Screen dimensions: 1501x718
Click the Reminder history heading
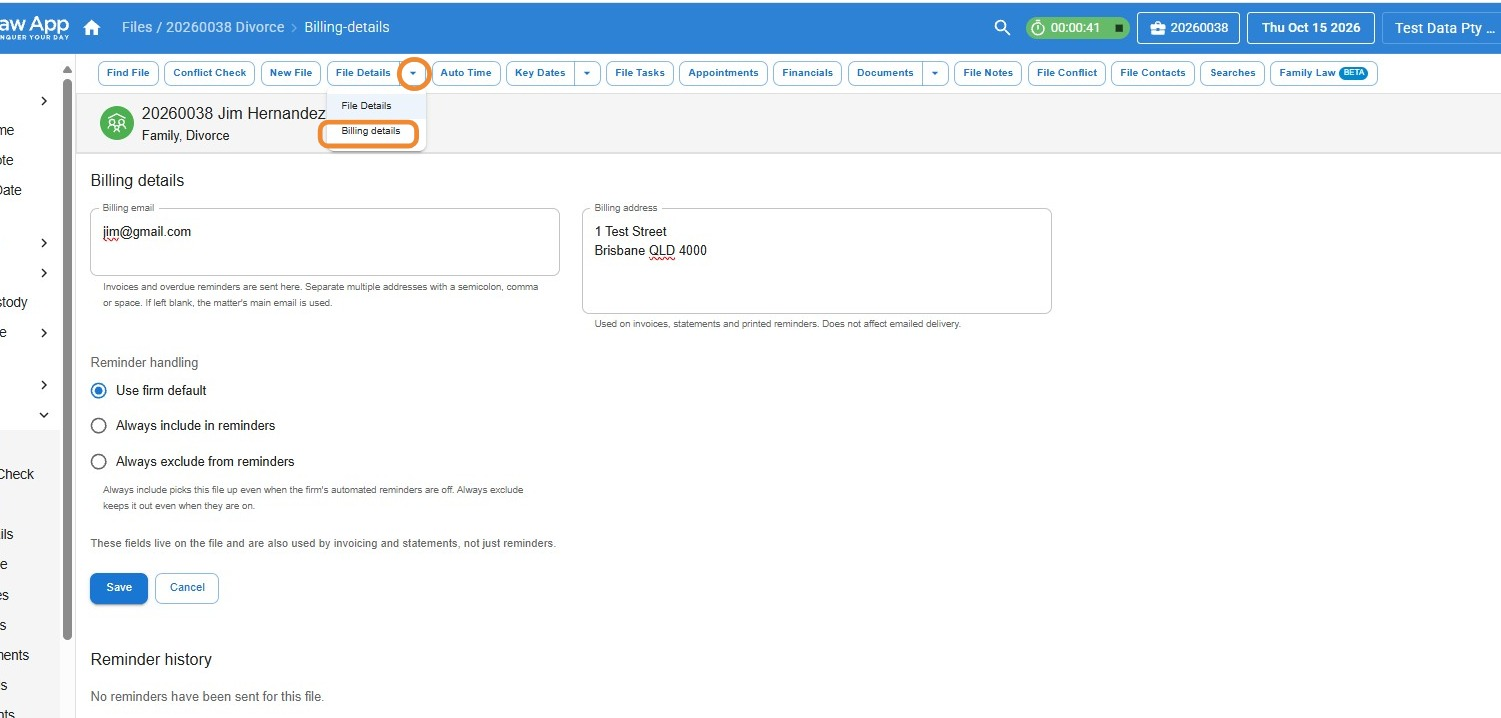click(151, 660)
